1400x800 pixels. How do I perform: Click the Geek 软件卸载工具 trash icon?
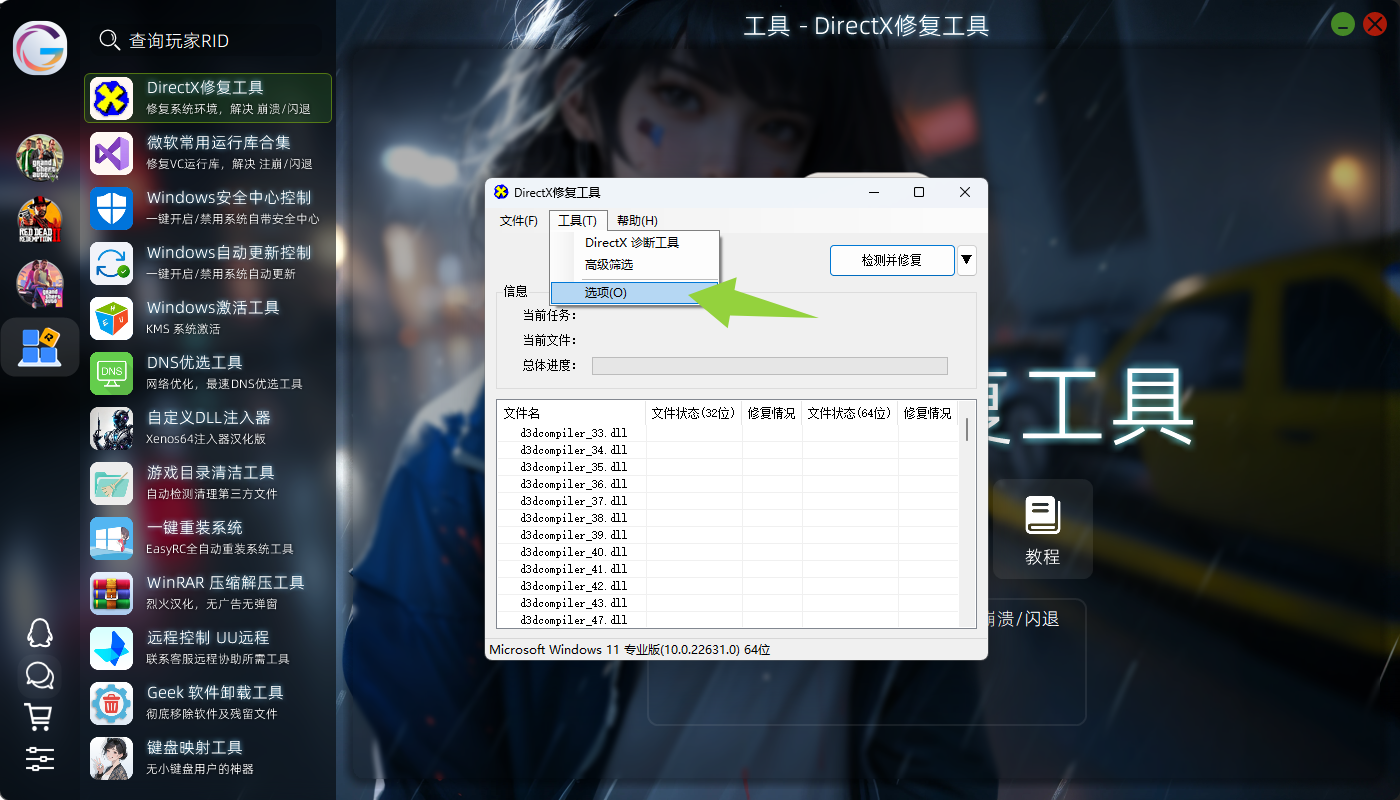(x=112, y=703)
